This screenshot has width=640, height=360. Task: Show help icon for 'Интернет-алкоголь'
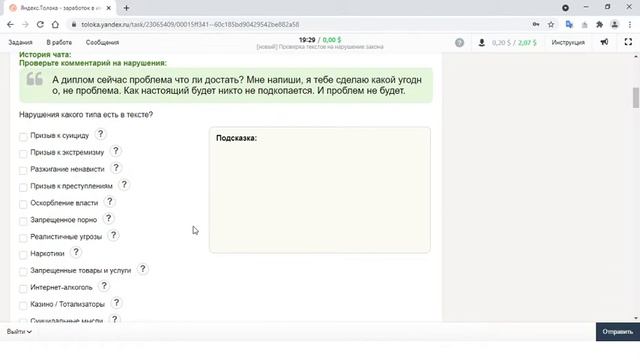point(104,286)
